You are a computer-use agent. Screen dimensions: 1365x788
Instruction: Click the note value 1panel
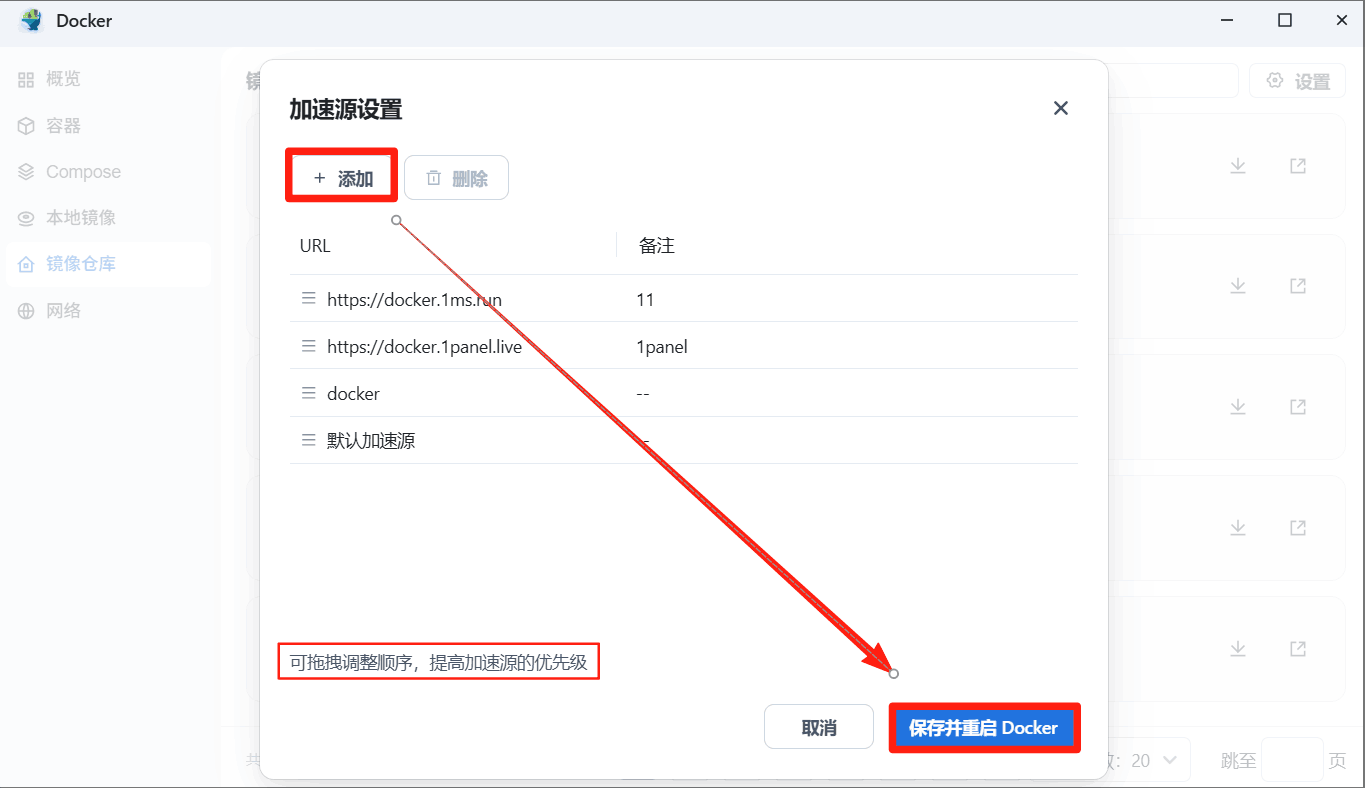tap(661, 347)
